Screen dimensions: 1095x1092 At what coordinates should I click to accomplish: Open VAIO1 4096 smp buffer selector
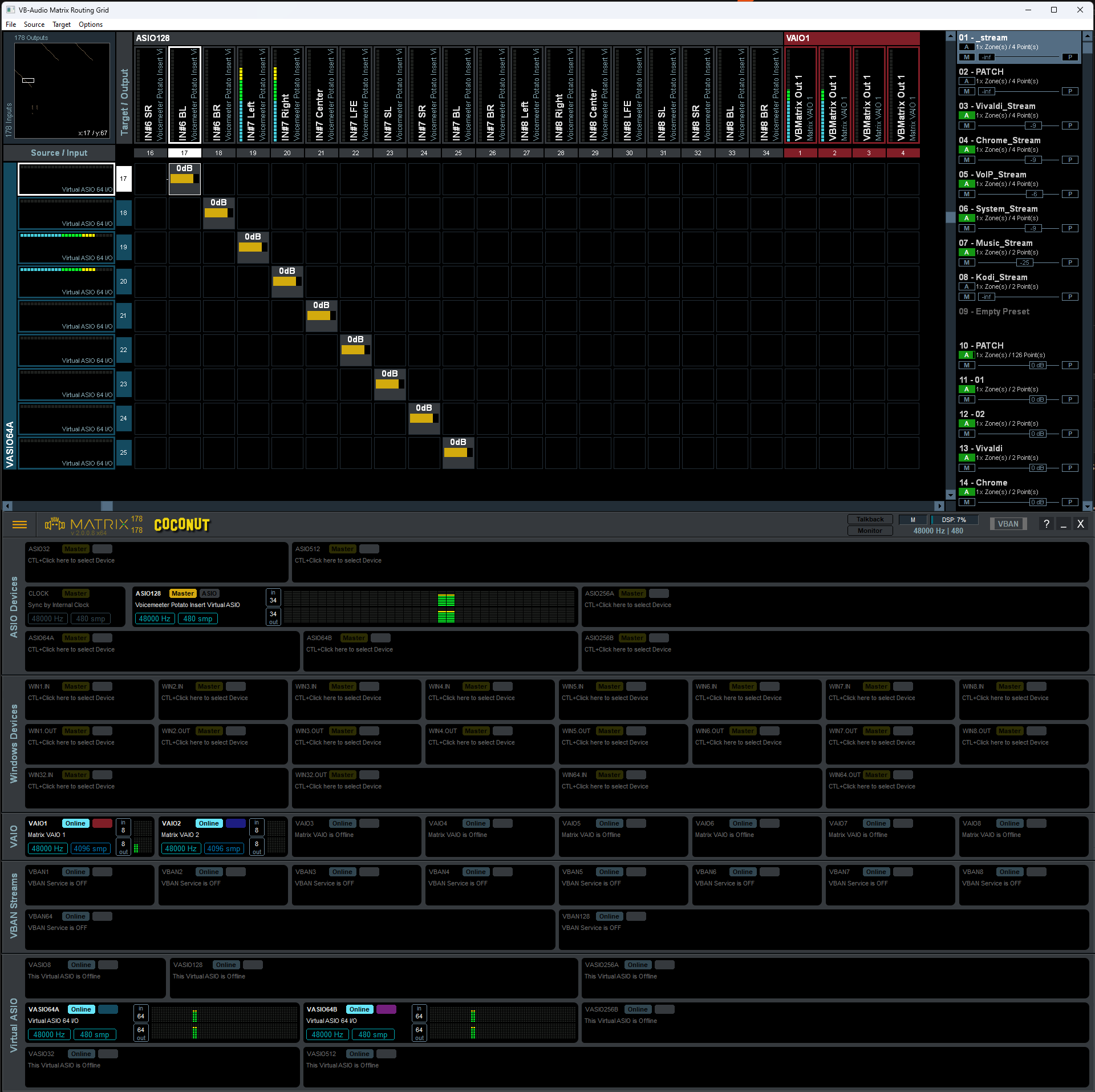90,848
